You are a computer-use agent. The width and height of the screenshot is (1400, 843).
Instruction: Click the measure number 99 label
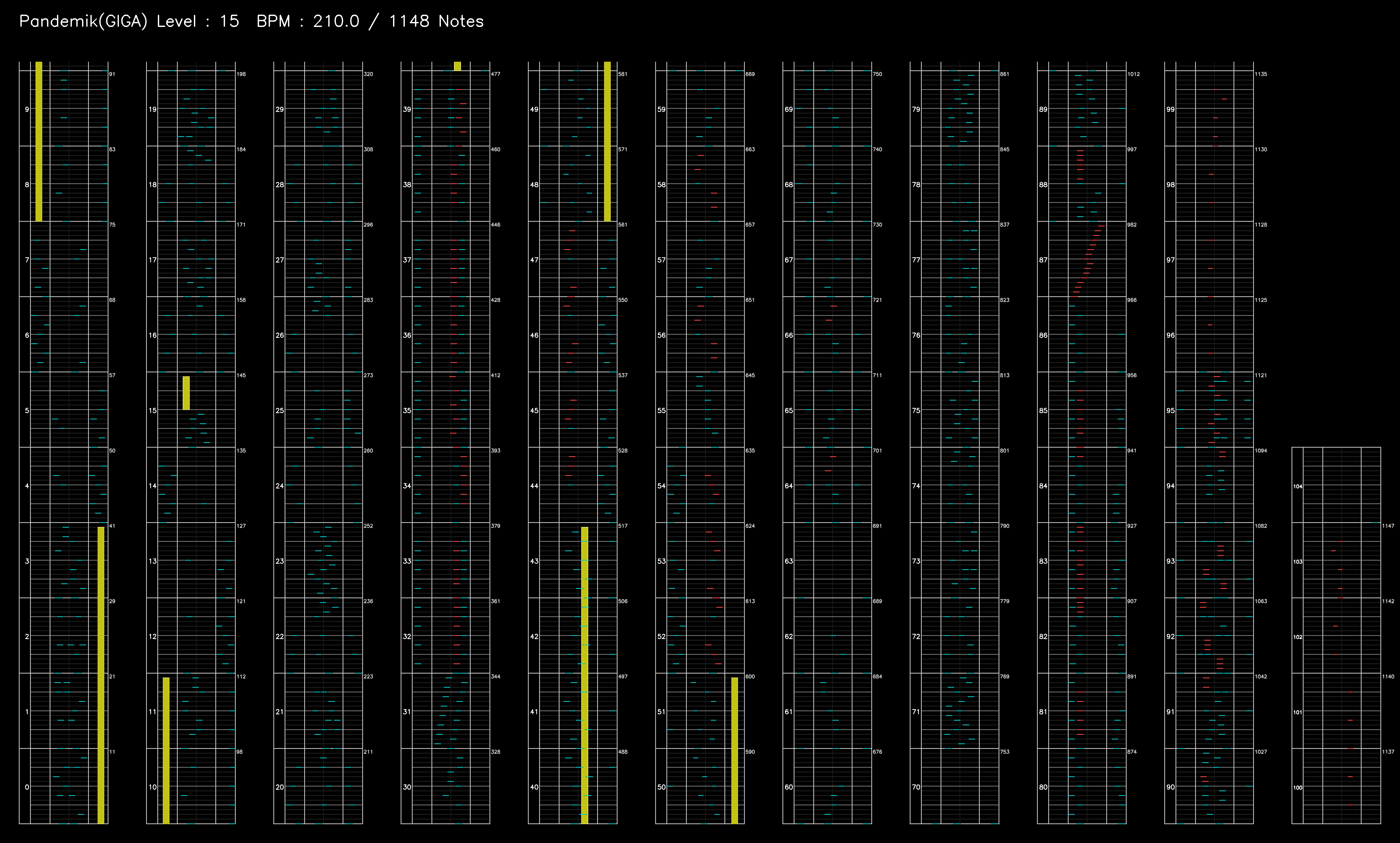click(x=1170, y=110)
